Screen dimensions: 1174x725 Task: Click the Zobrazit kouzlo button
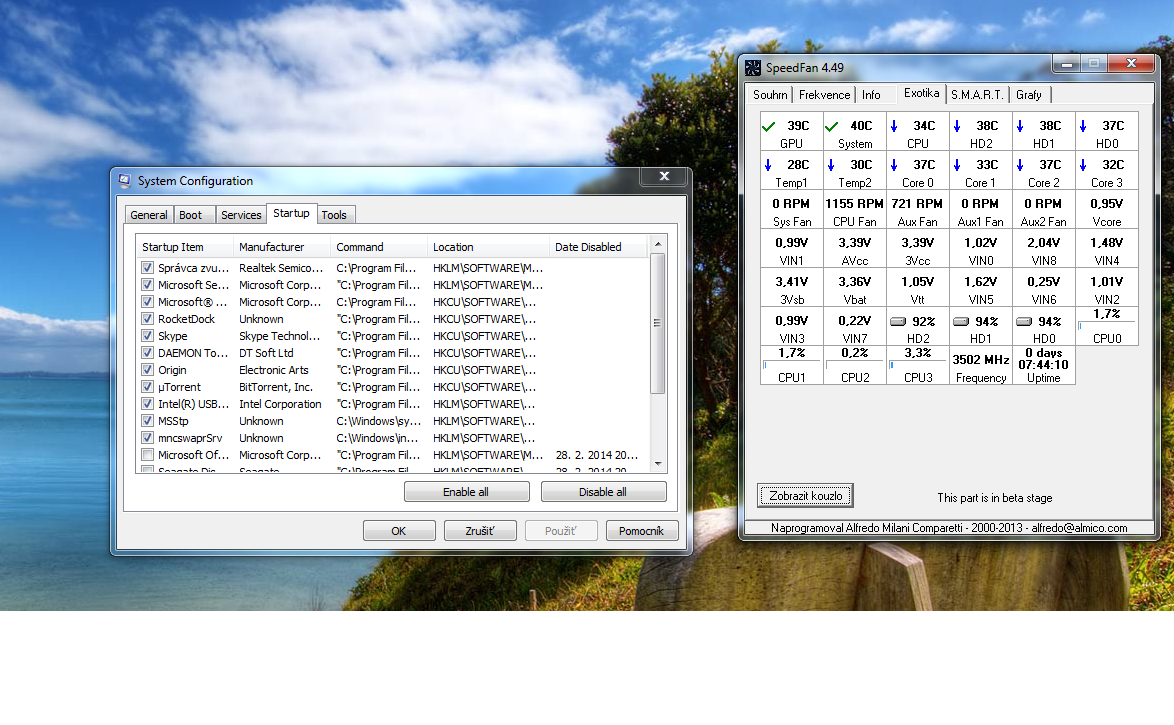click(x=805, y=496)
